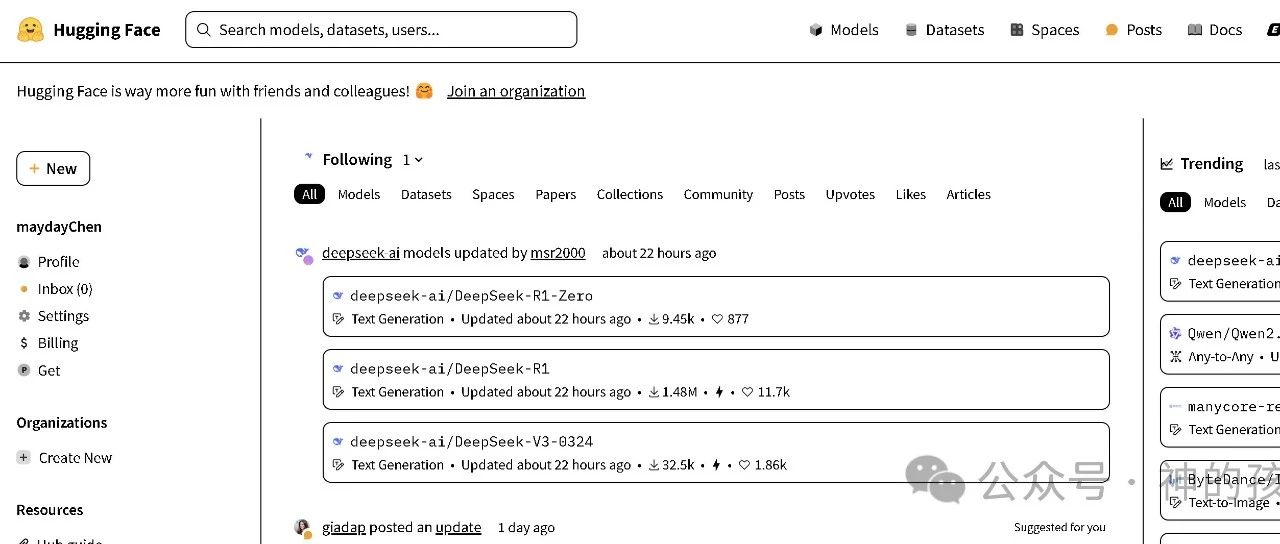Click the New button in sidebar
This screenshot has width=1280, height=544.
pyautogui.click(x=53, y=169)
